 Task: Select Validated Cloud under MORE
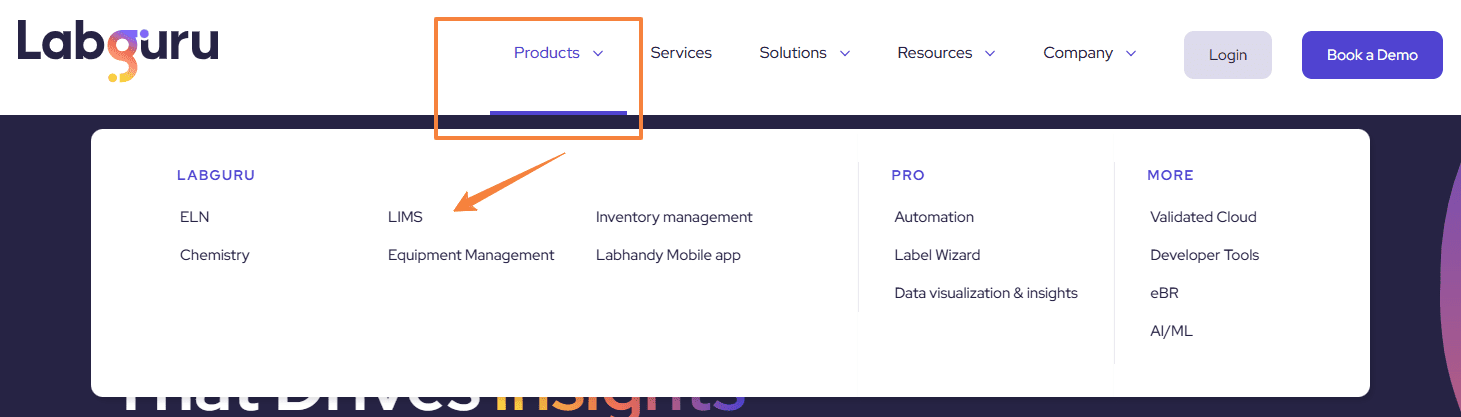(1203, 217)
